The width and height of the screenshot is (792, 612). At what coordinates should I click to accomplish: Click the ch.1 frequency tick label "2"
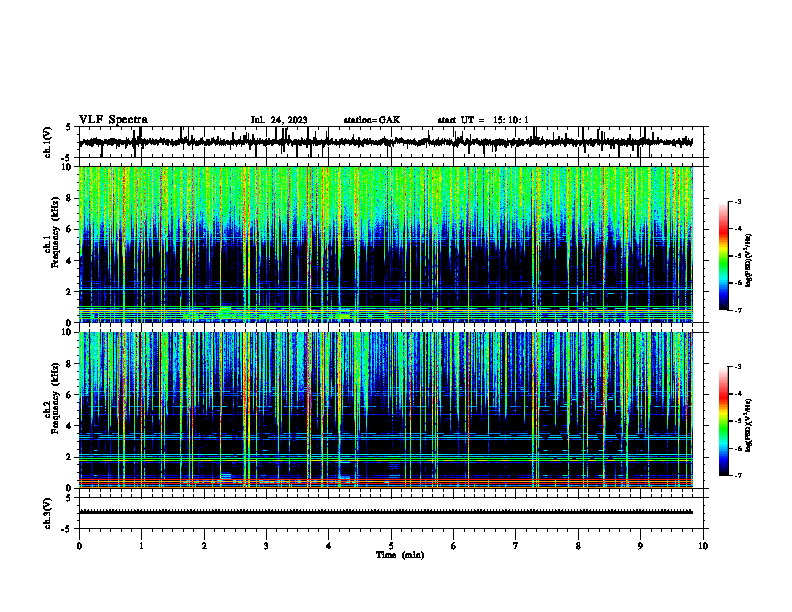pos(71,292)
